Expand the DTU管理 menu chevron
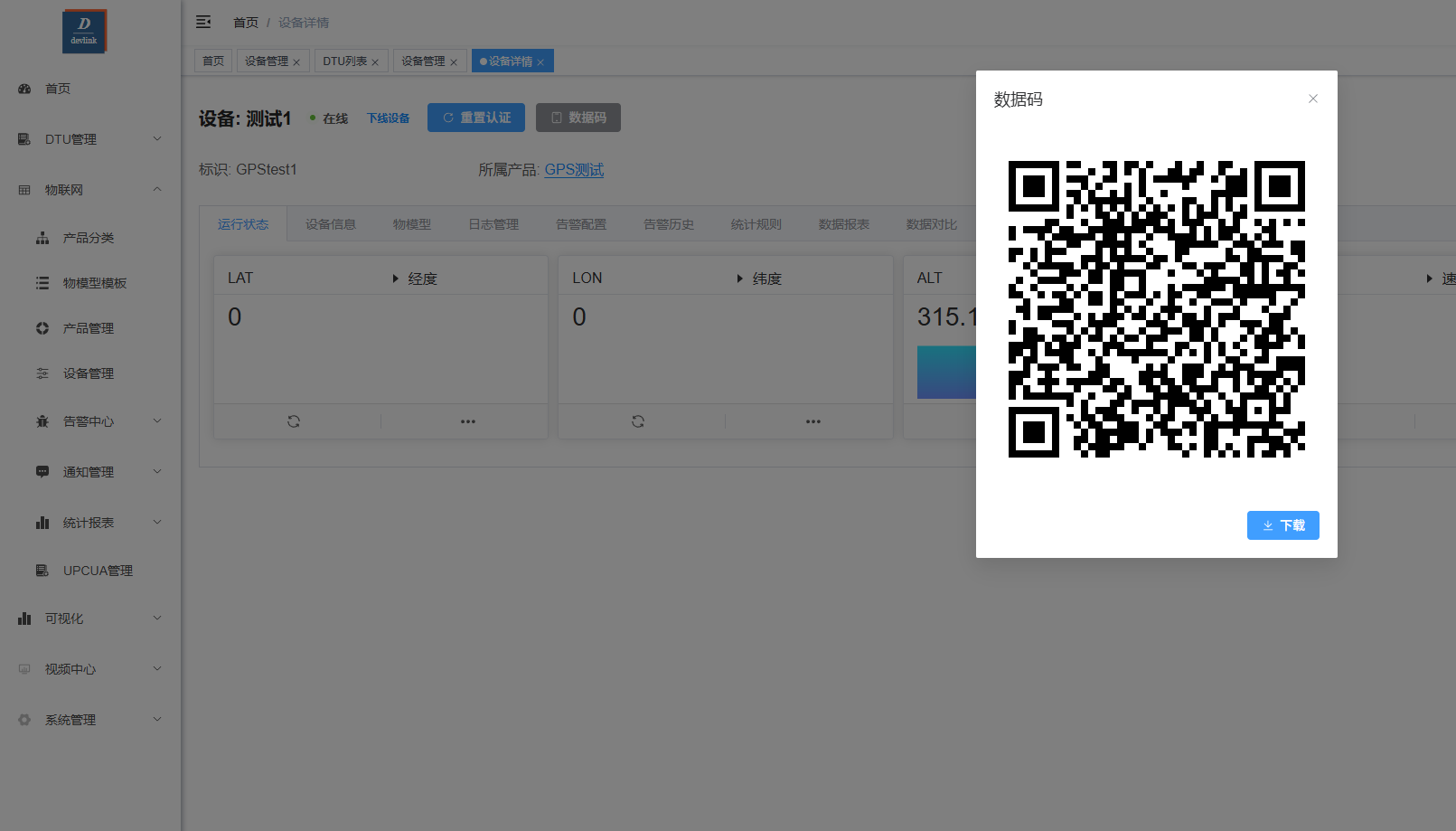The height and width of the screenshot is (831, 1456). click(x=157, y=139)
